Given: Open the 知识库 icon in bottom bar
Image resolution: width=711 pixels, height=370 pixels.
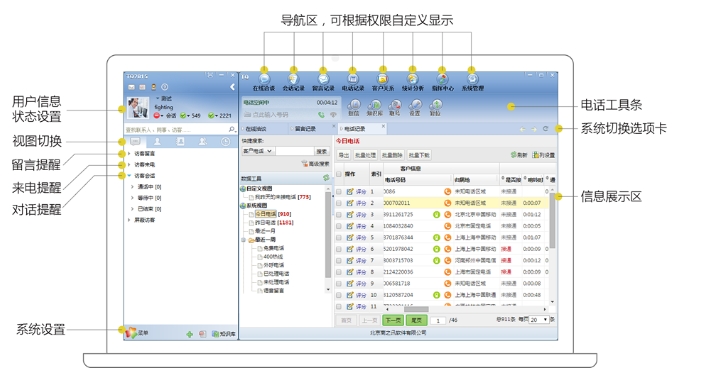Looking at the screenshot, I should (215, 334).
